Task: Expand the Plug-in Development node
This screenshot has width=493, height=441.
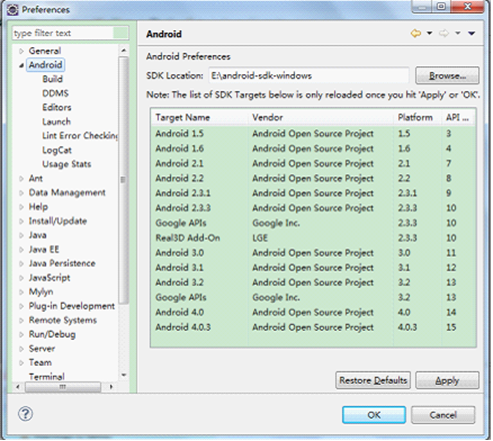Action: [x=21, y=306]
